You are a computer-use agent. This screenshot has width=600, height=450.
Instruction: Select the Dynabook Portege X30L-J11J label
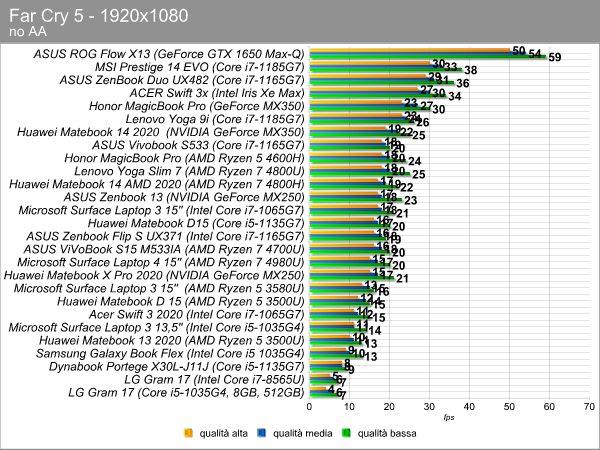click(177, 366)
